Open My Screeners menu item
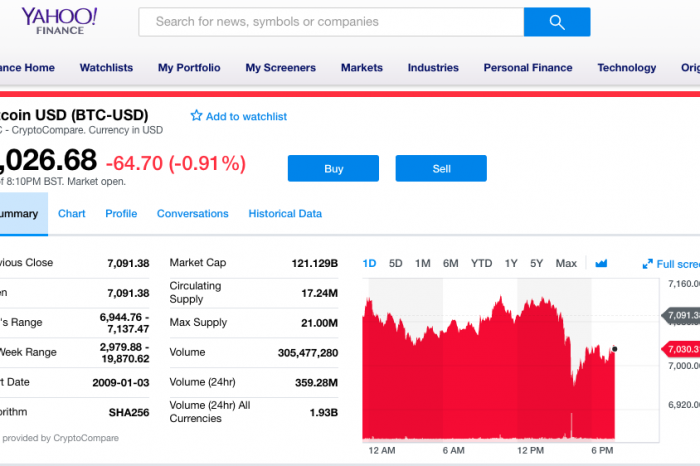Screen dimensions: 700x466 pos(280,67)
